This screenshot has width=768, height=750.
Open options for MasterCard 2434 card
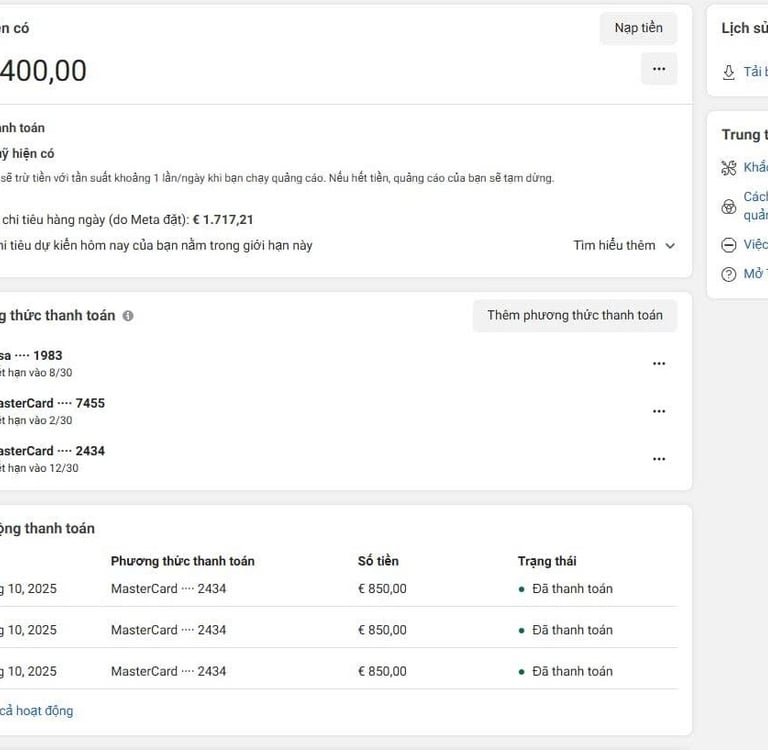[x=658, y=459]
